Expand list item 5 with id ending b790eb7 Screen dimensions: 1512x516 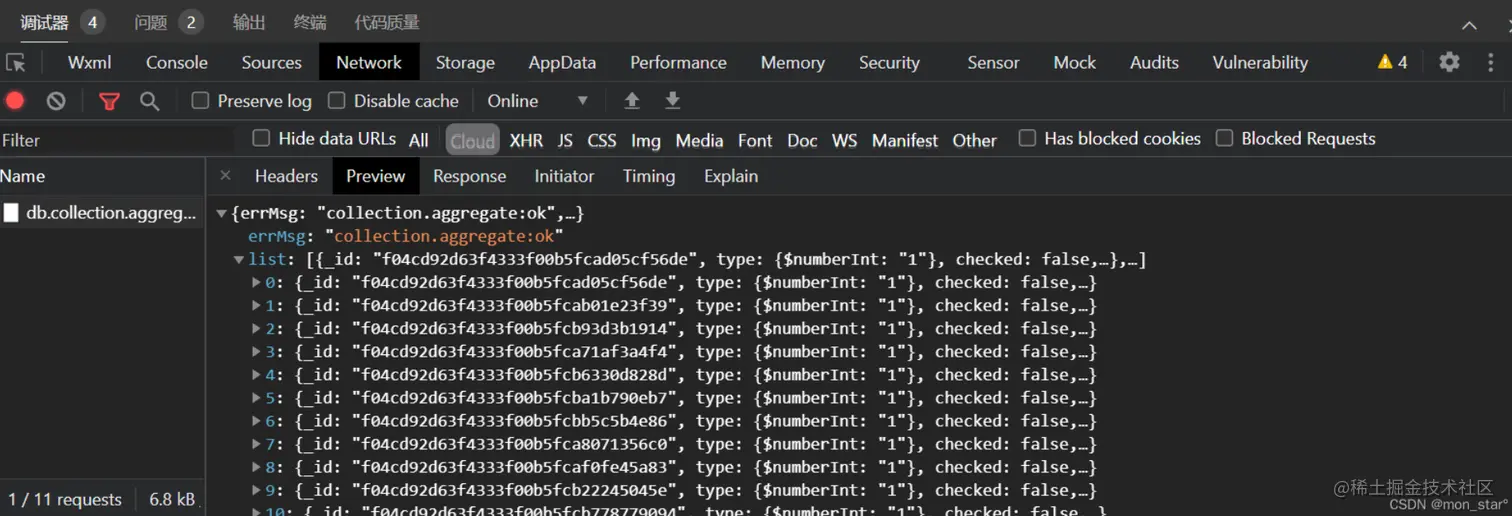pos(257,398)
